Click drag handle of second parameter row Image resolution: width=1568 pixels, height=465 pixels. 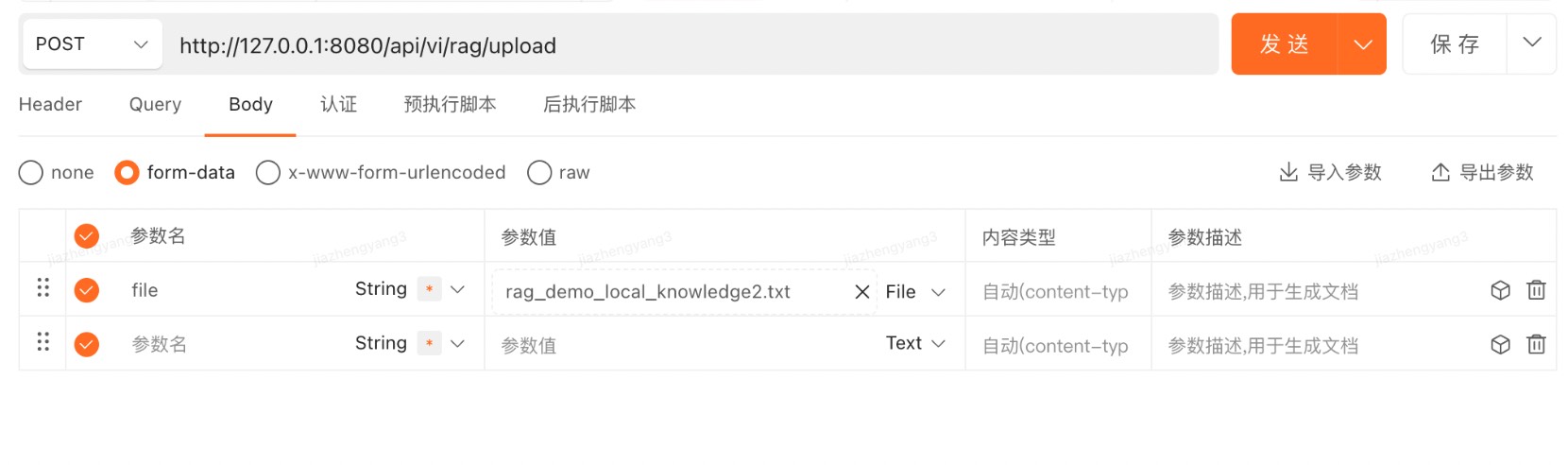tap(43, 341)
